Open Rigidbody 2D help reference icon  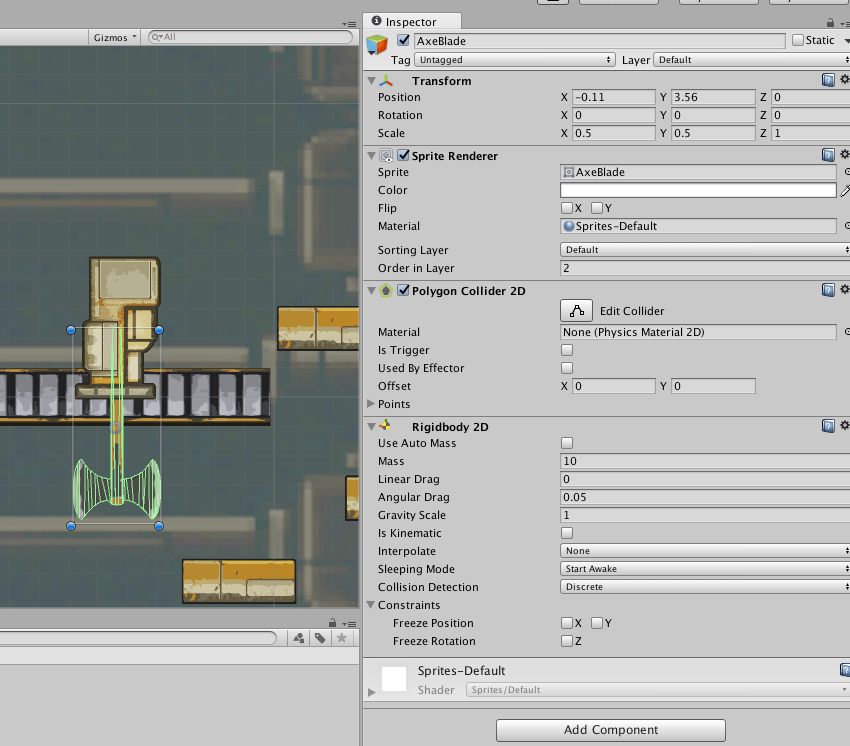[828, 426]
